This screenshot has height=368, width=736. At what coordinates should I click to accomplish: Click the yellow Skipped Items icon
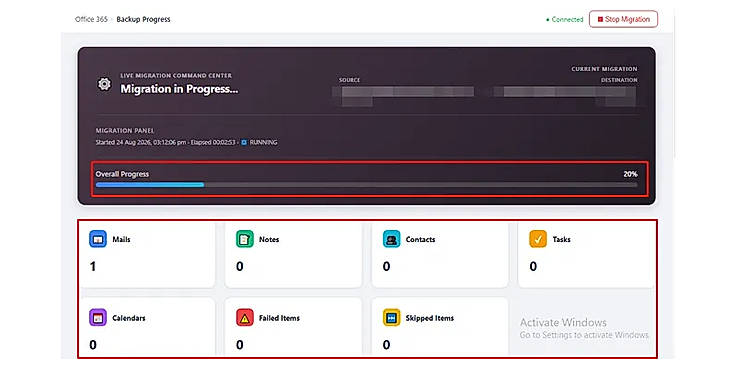[391, 318]
